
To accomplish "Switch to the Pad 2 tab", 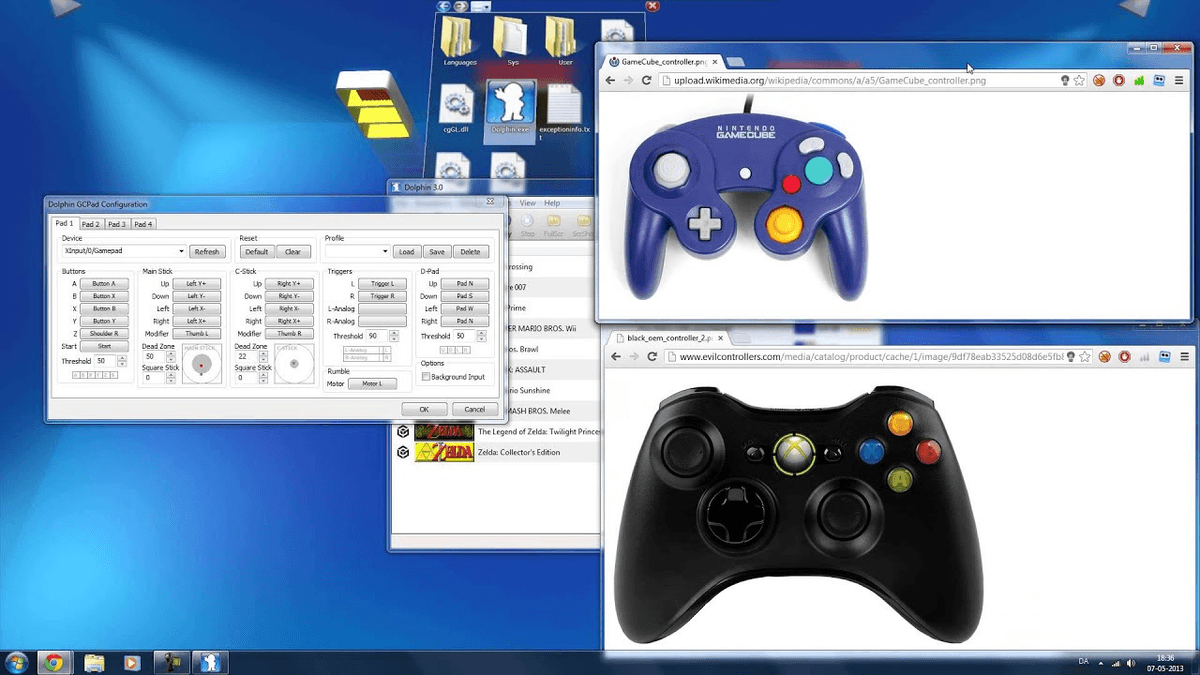I will click(91, 223).
